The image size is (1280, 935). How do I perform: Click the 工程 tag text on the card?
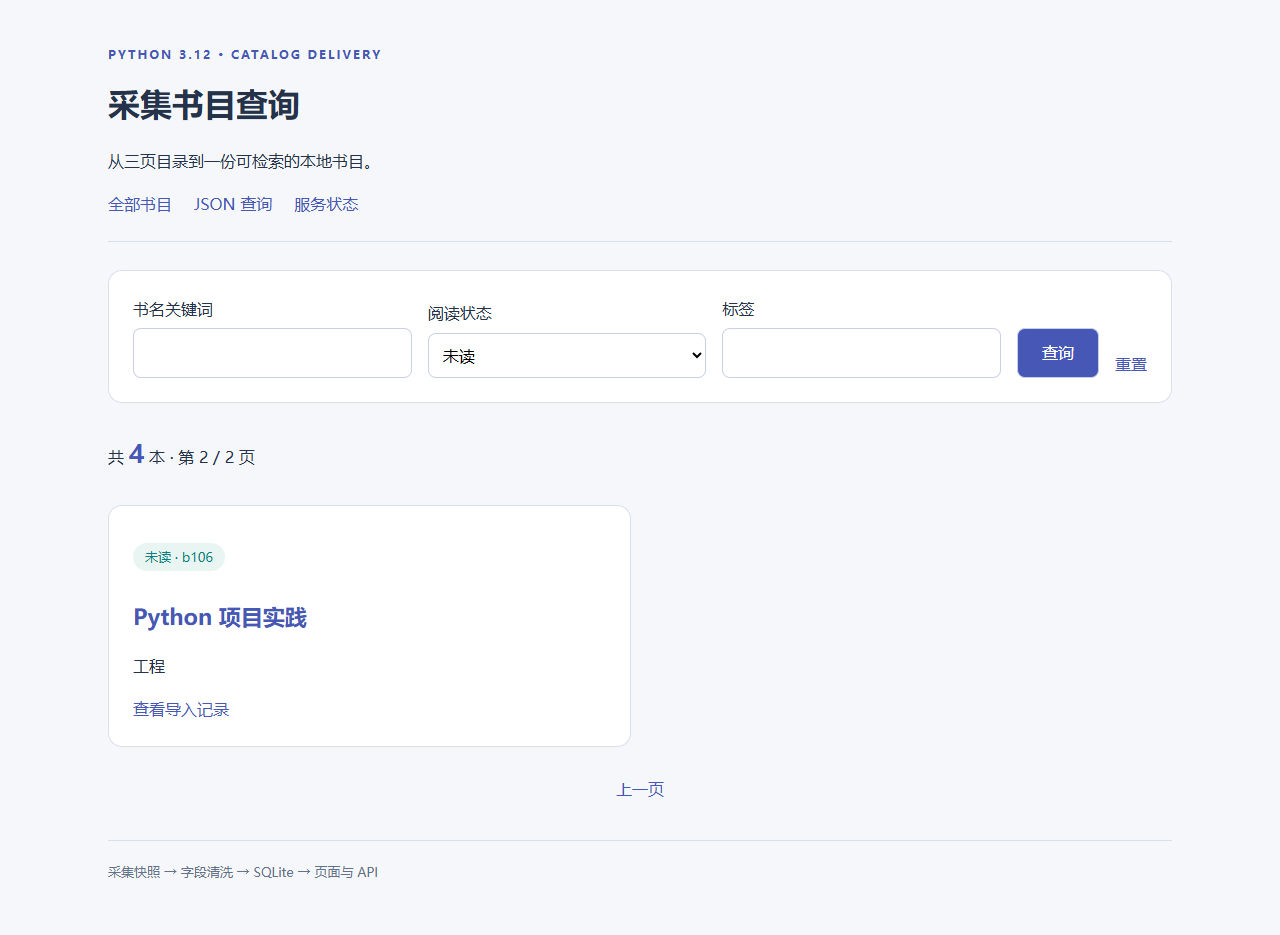pos(149,667)
